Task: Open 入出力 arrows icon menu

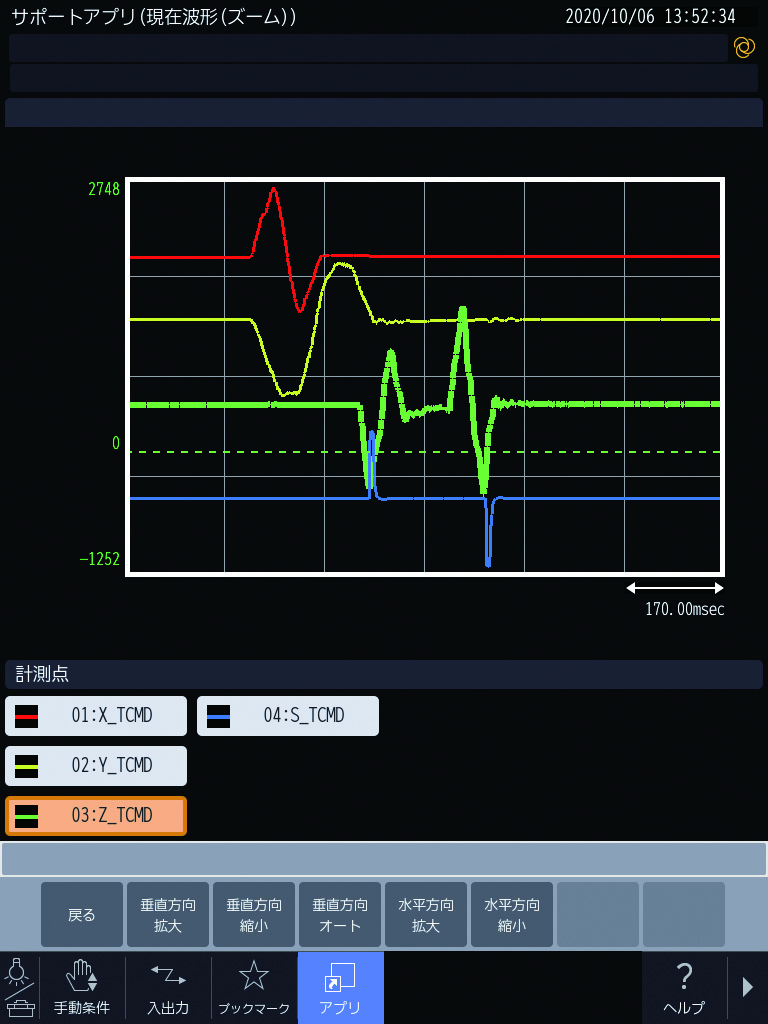Action: point(168,987)
